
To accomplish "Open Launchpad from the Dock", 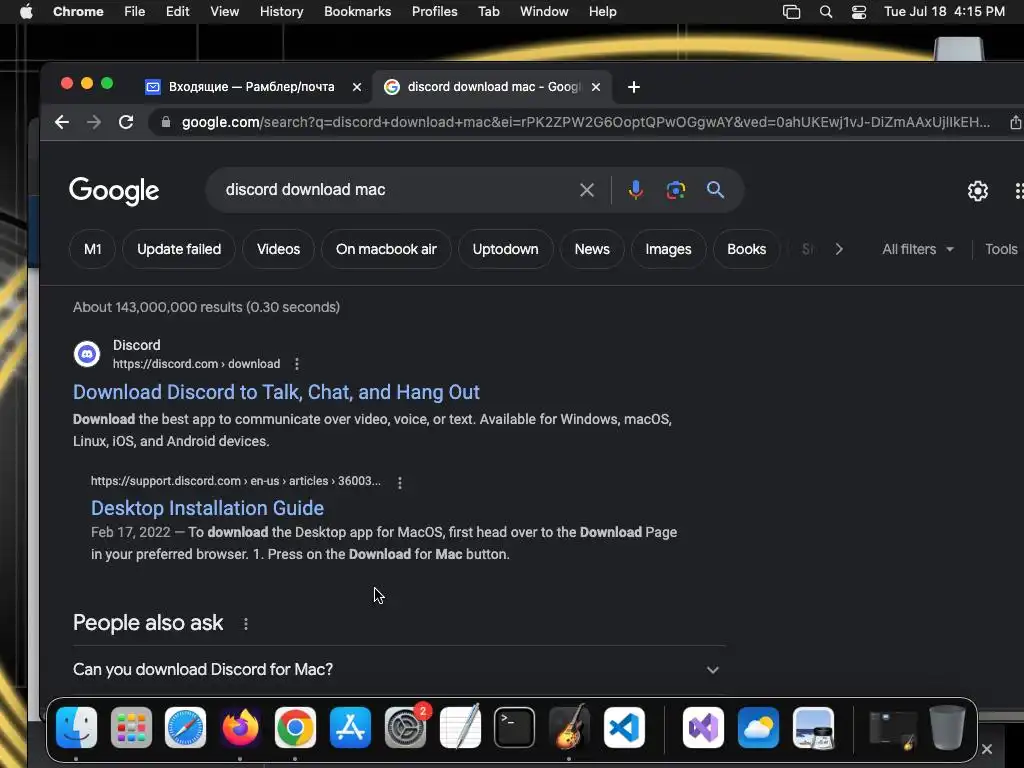I will 131,728.
